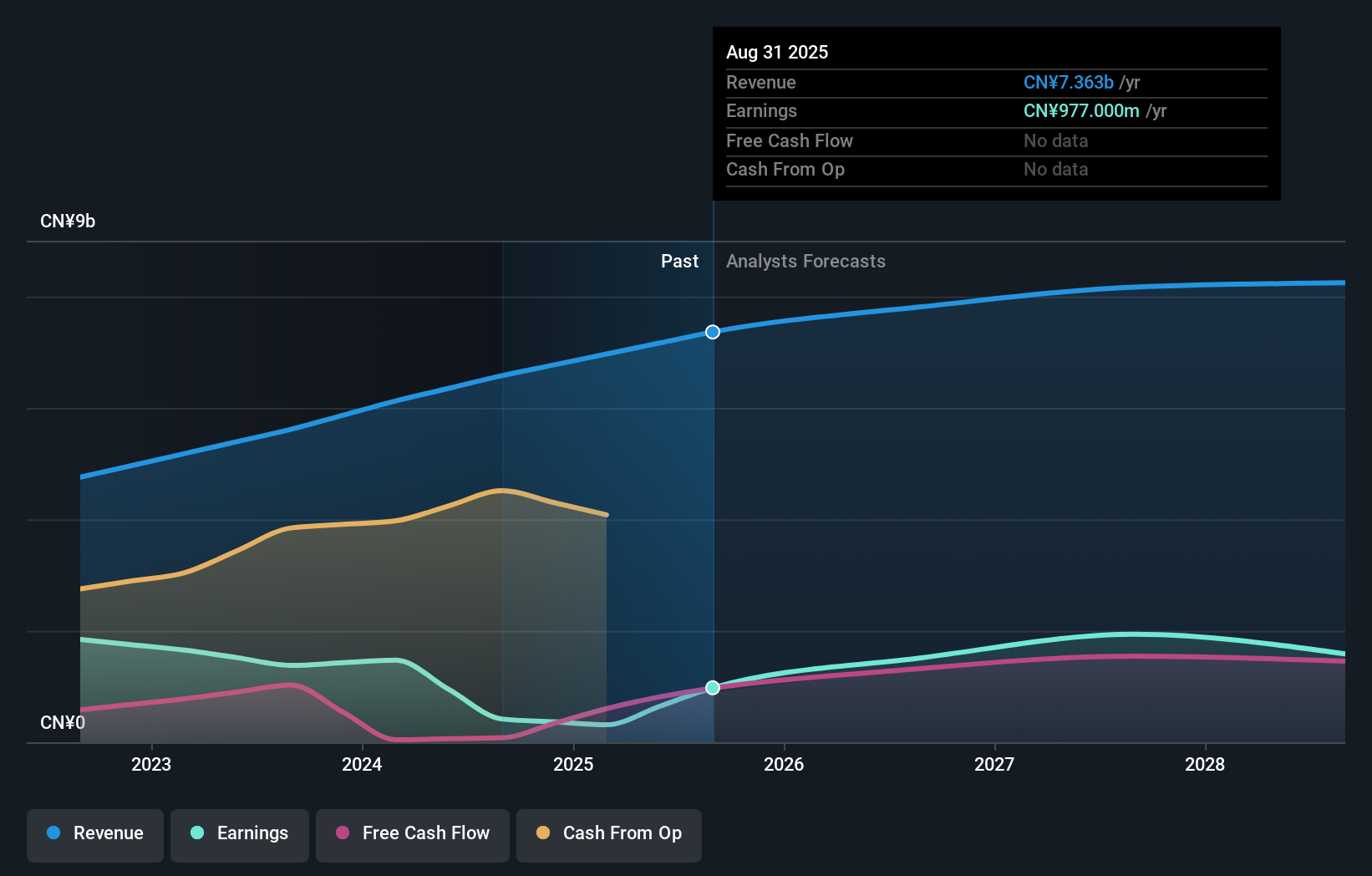Select the blue Revenue legend dot icon

tap(53, 833)
